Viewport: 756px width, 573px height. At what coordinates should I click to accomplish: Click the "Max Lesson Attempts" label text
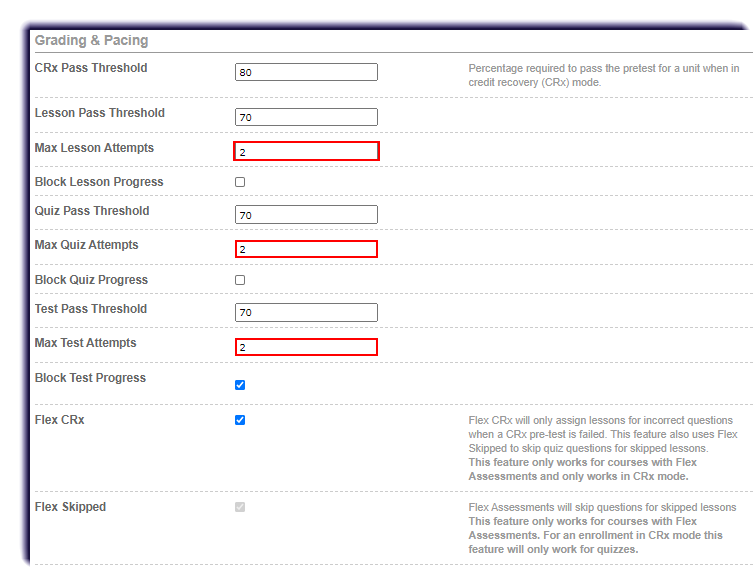pyautogui.click(x=94, y=148)
